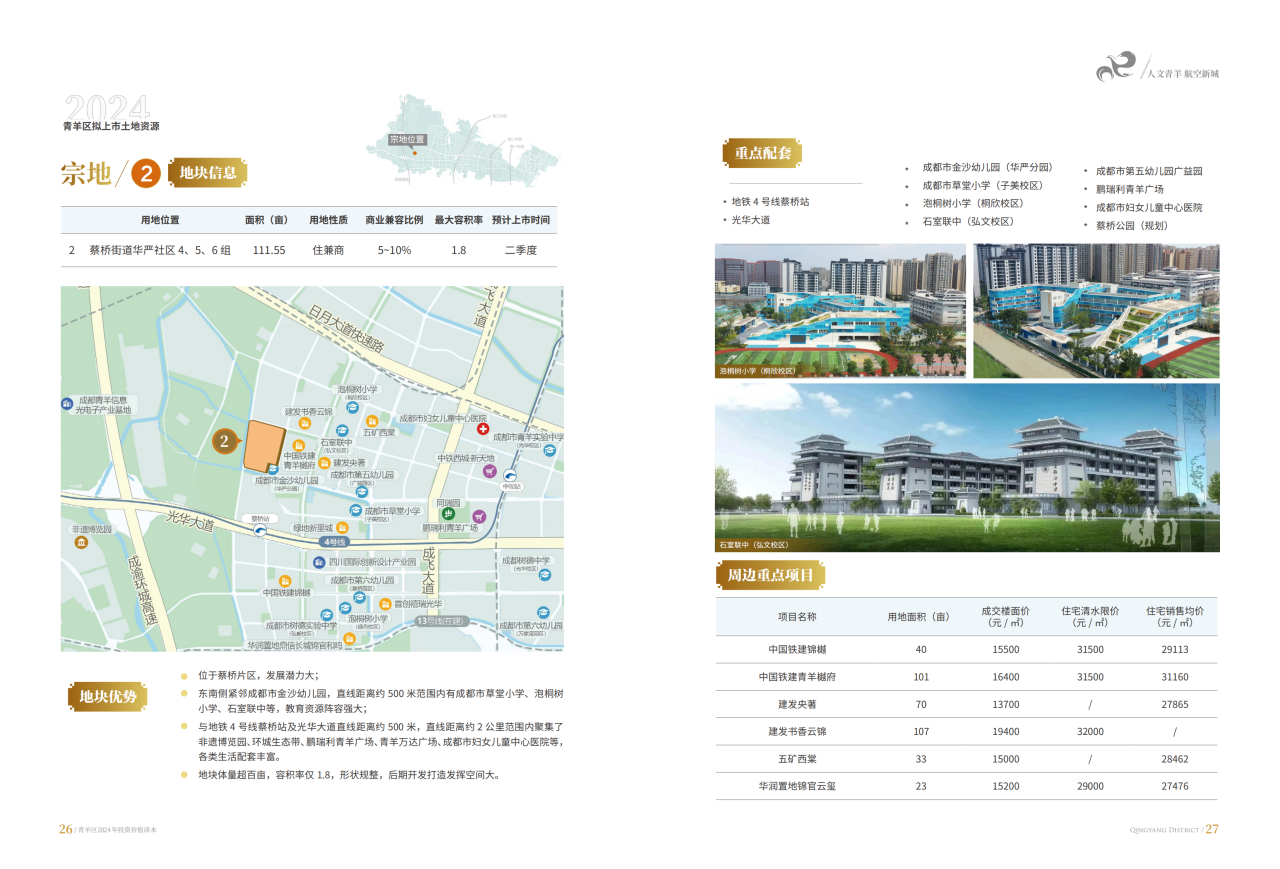Image resolution: width=1280 pixels, height=869 pixels.
Task: Click the 鹏瑞利青羊广场 shopping cart icon
Action: coord(480,516)
